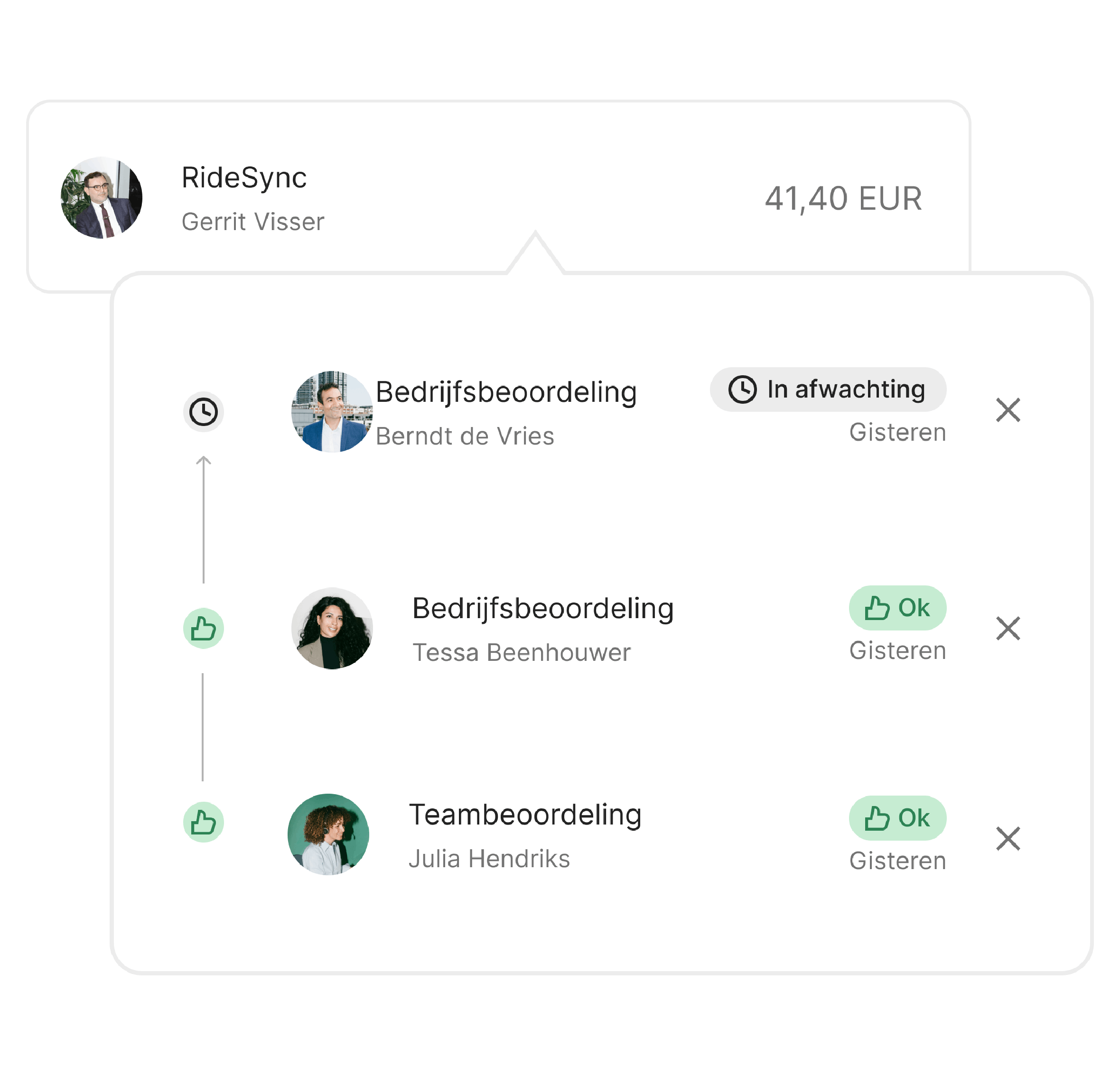The width and height of the screenshot is (1120, 1075).
Task: Open Gerrit Visser's profile photo
Action: click(102, 198)
